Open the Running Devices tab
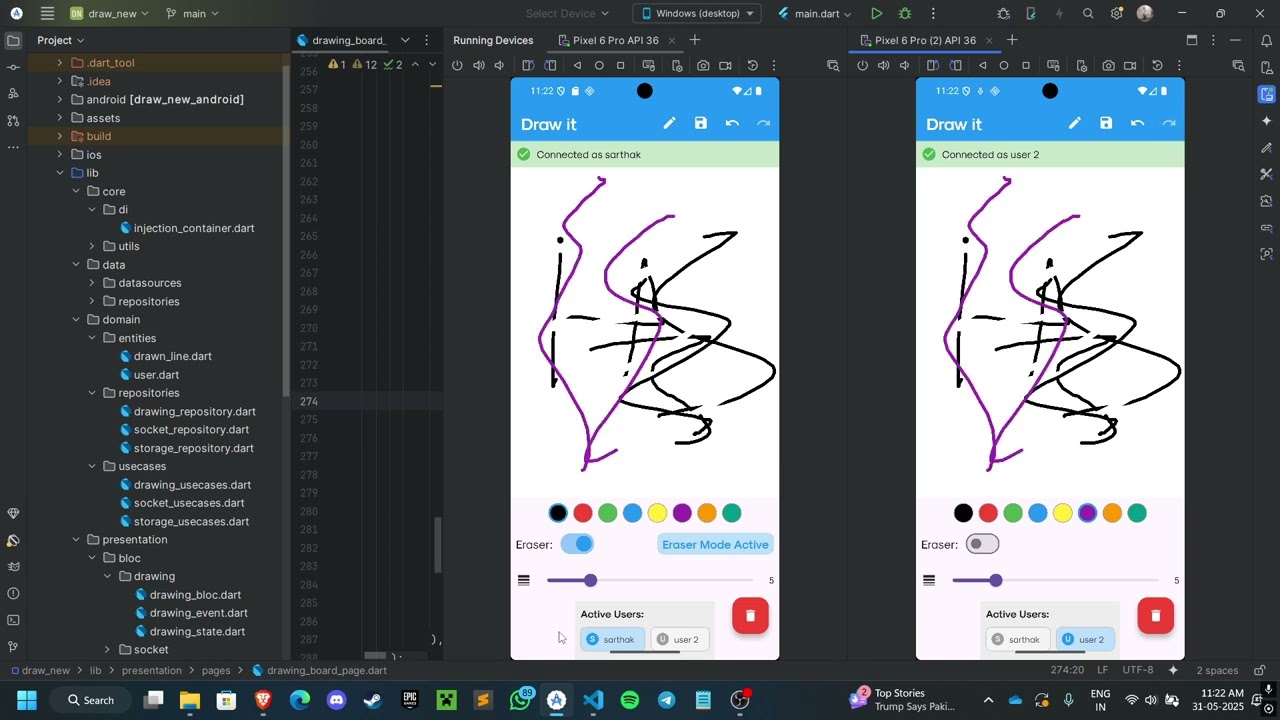Screen dimensions: 1280x720 coord(493,41)
